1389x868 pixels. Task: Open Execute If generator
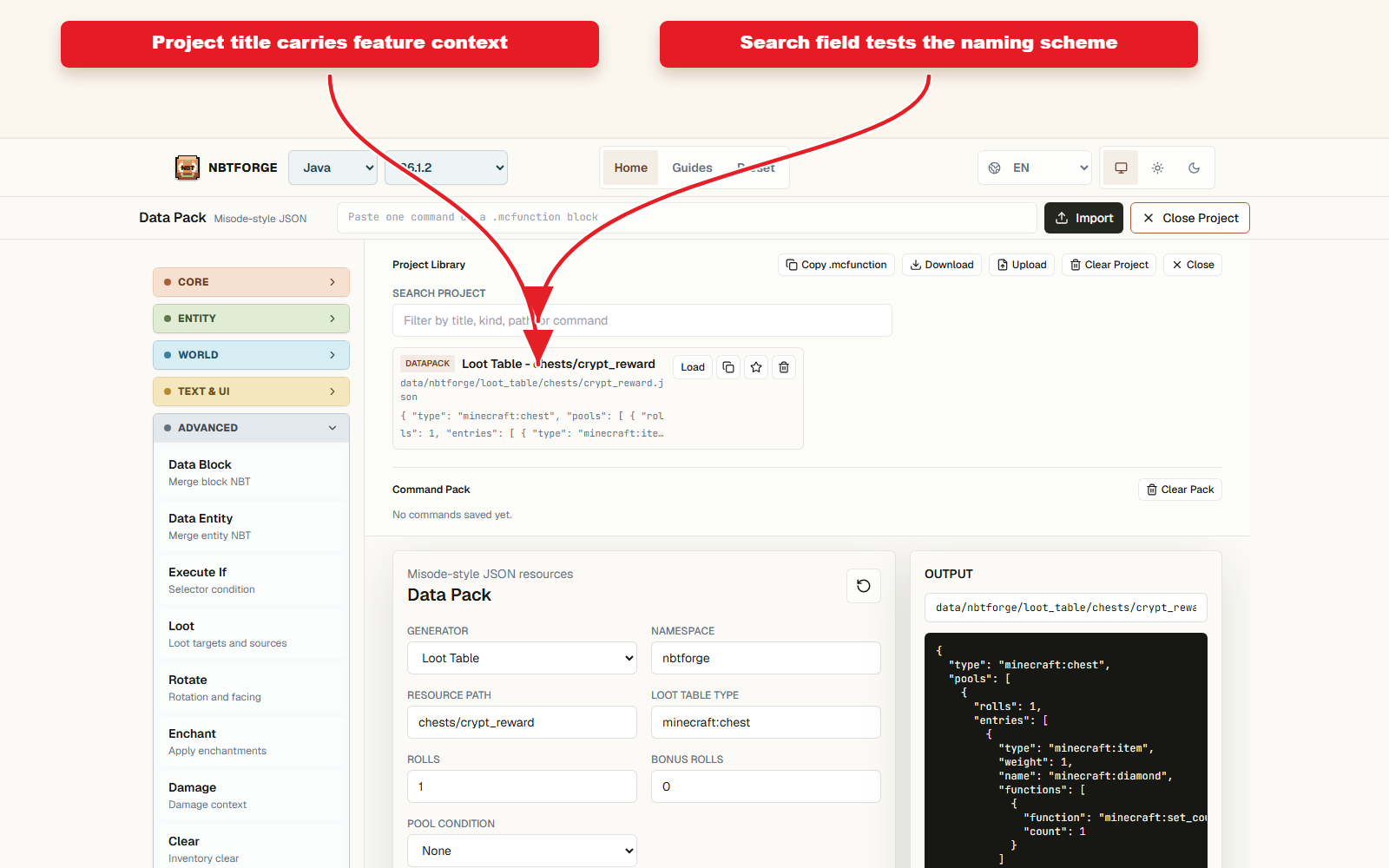[251, 580]
